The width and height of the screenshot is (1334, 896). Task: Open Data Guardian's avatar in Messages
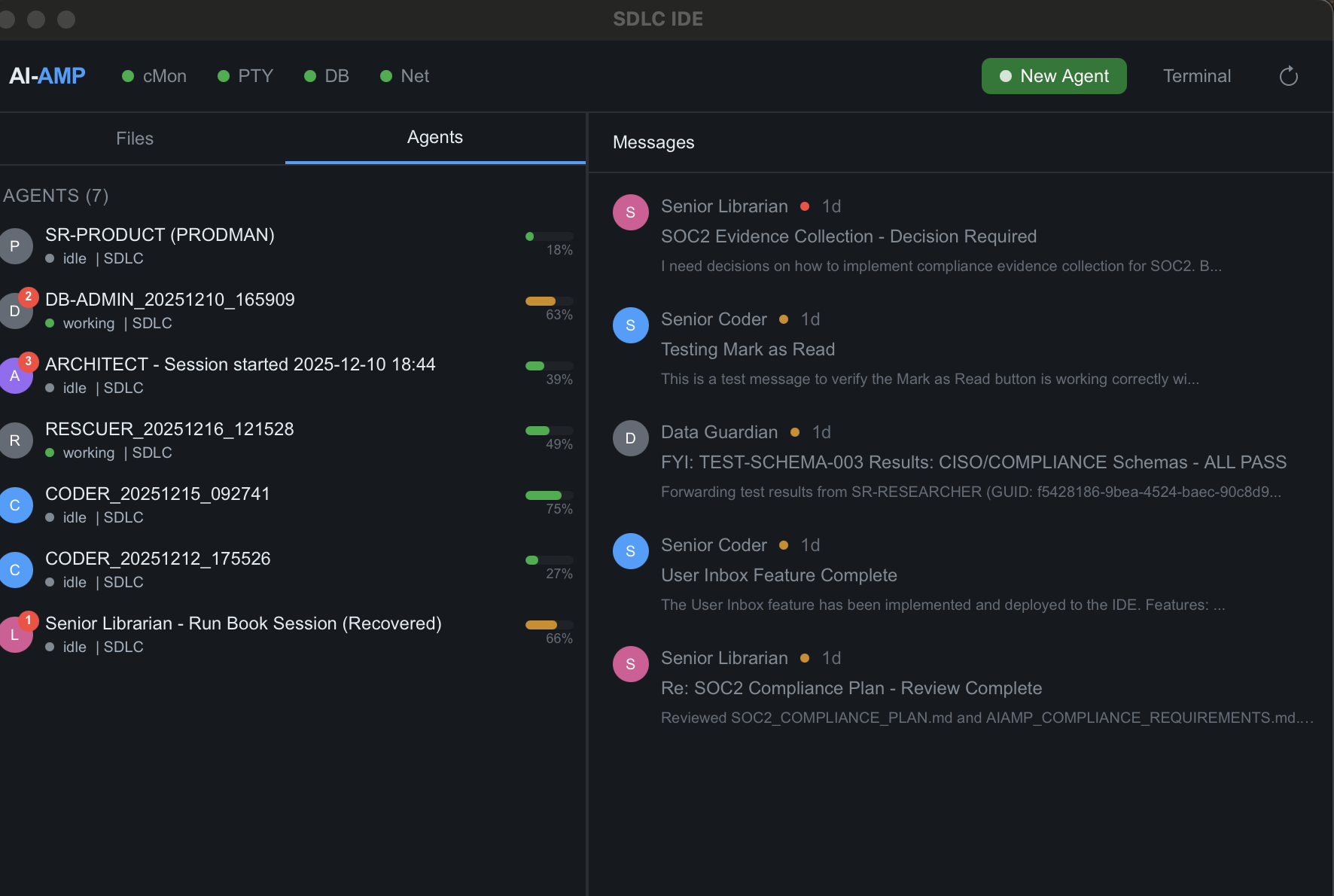coord(630,437)
